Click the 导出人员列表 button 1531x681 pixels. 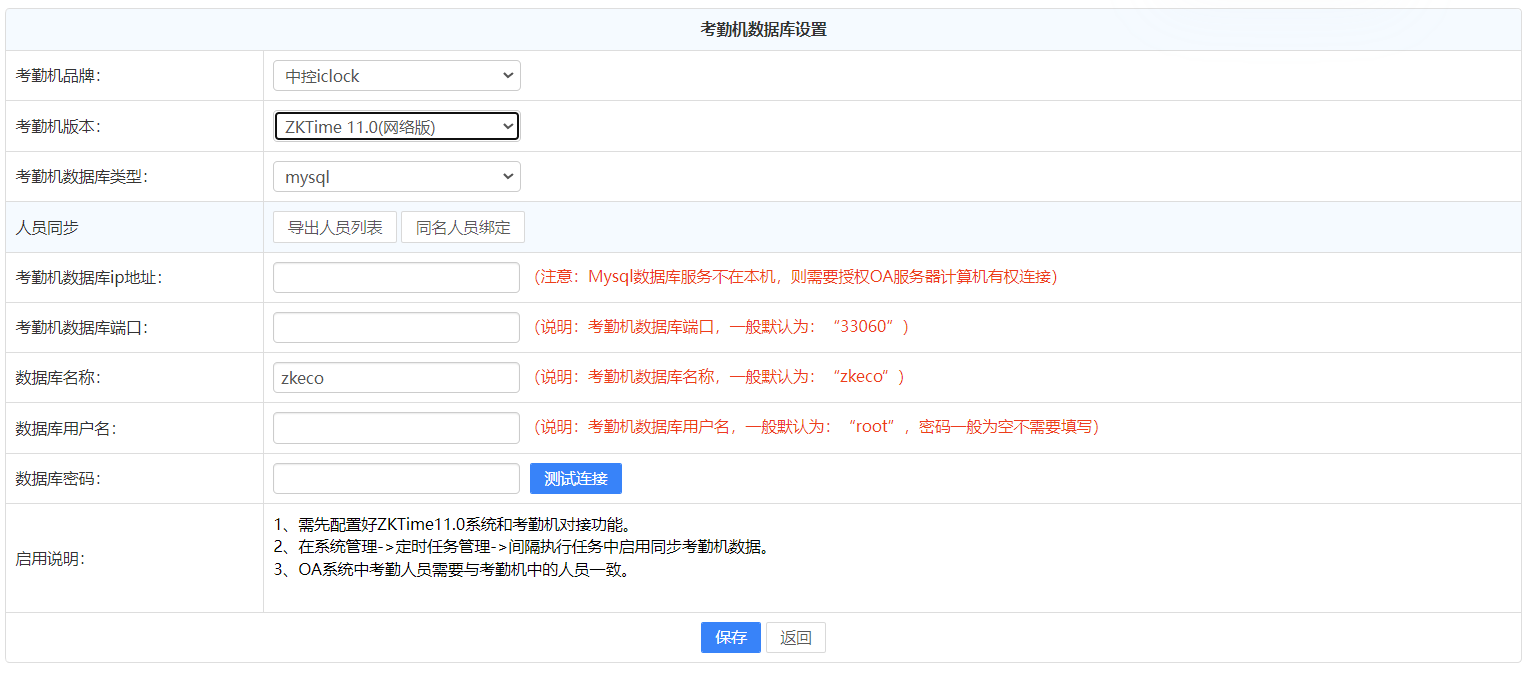click(x=335, y=227)
